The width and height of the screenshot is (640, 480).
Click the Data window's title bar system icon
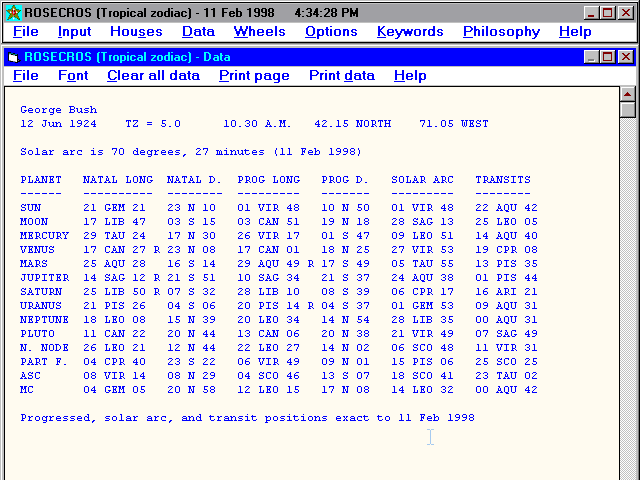13,57
